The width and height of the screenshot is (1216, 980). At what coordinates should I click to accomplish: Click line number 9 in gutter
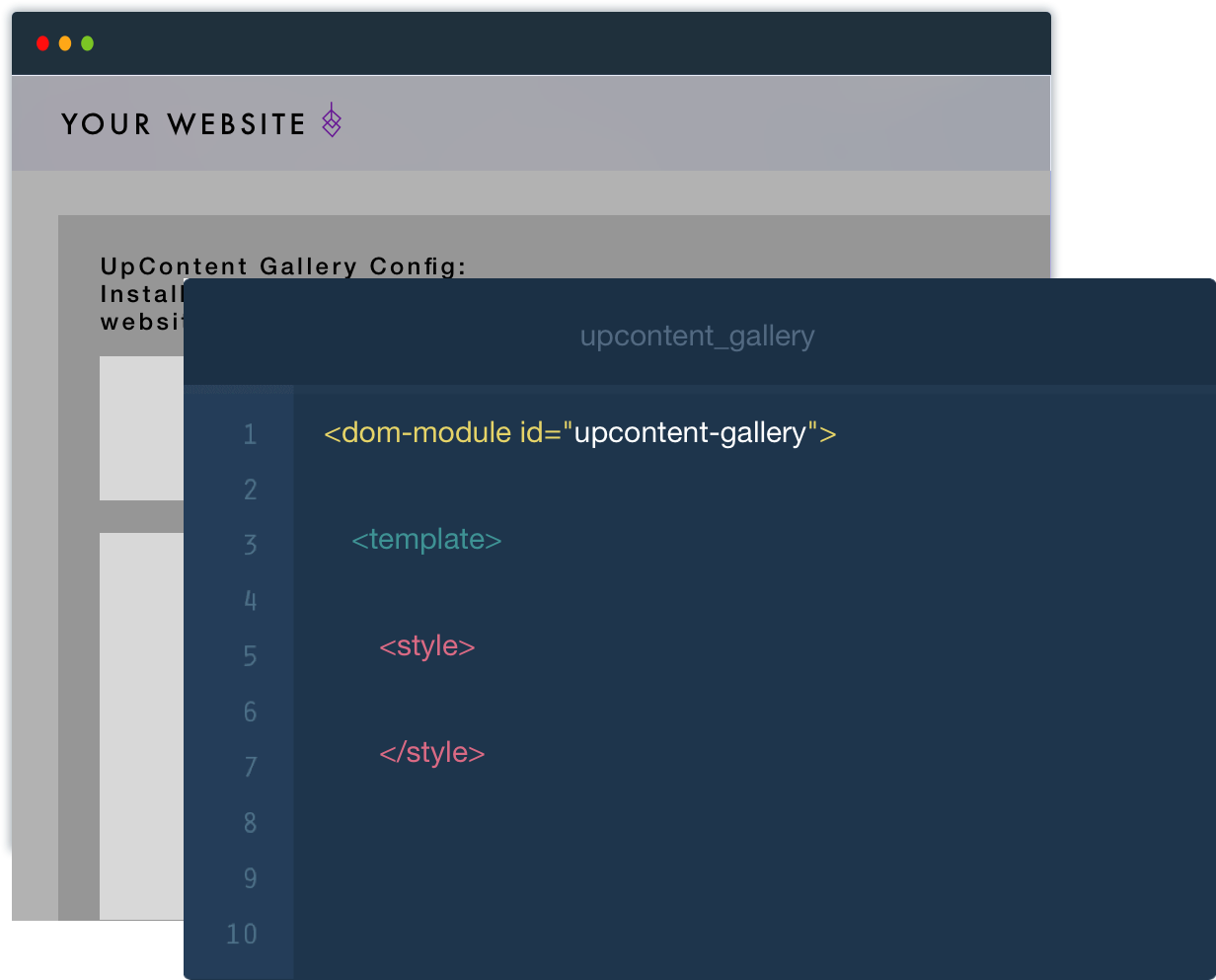click(x=250, y=878)
